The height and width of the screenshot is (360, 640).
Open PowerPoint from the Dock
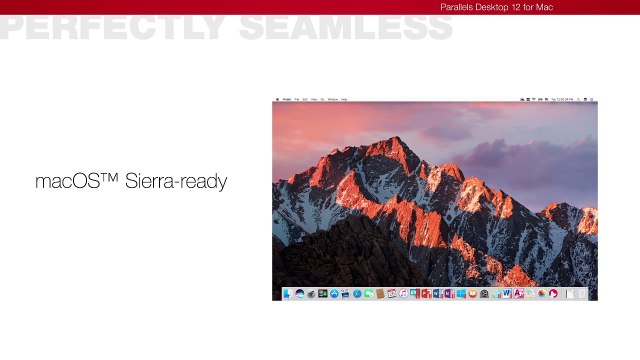click(427, 293)
